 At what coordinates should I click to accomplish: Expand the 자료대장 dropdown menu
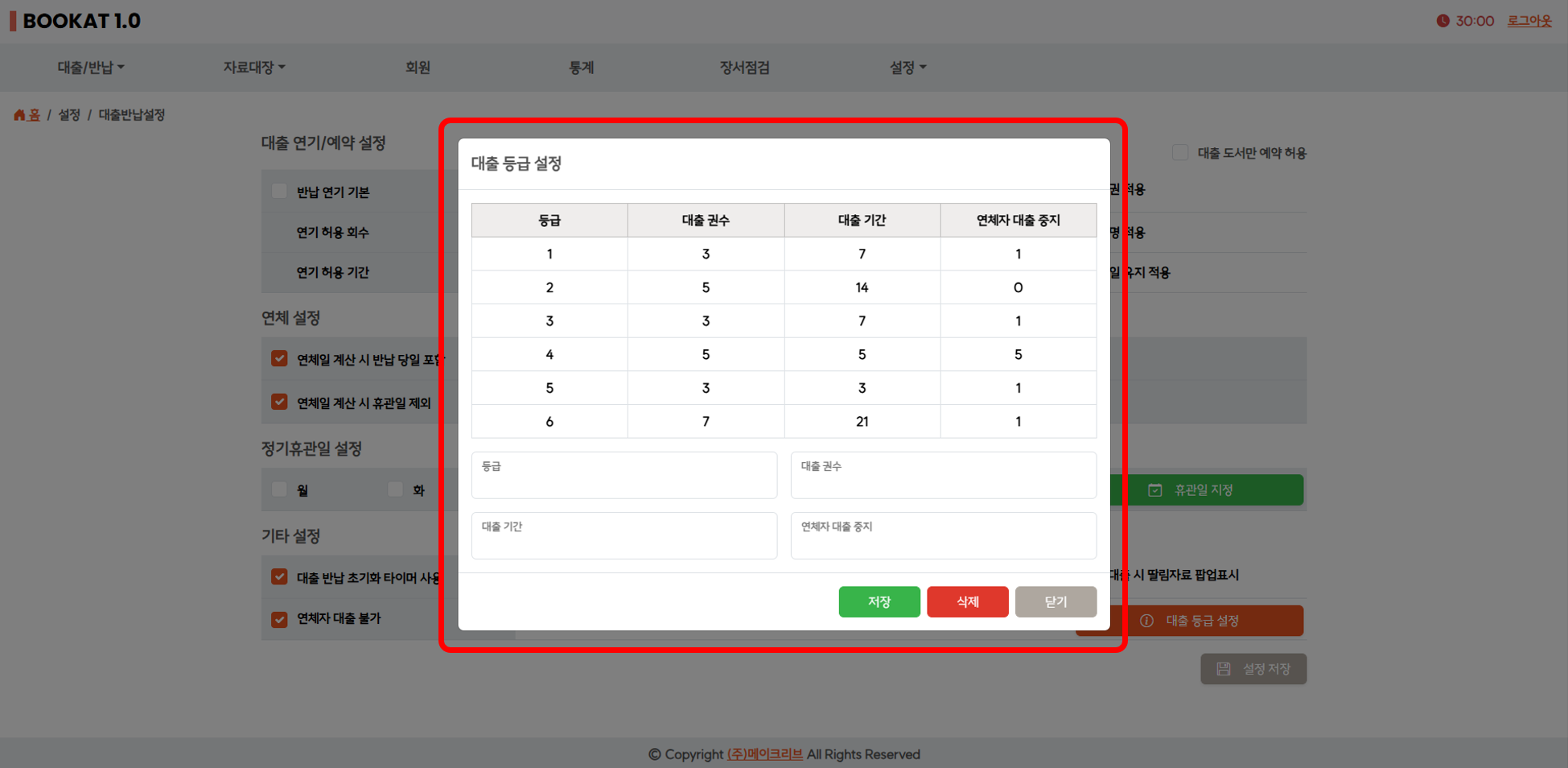pyautogui.click(x=253, y=68)
